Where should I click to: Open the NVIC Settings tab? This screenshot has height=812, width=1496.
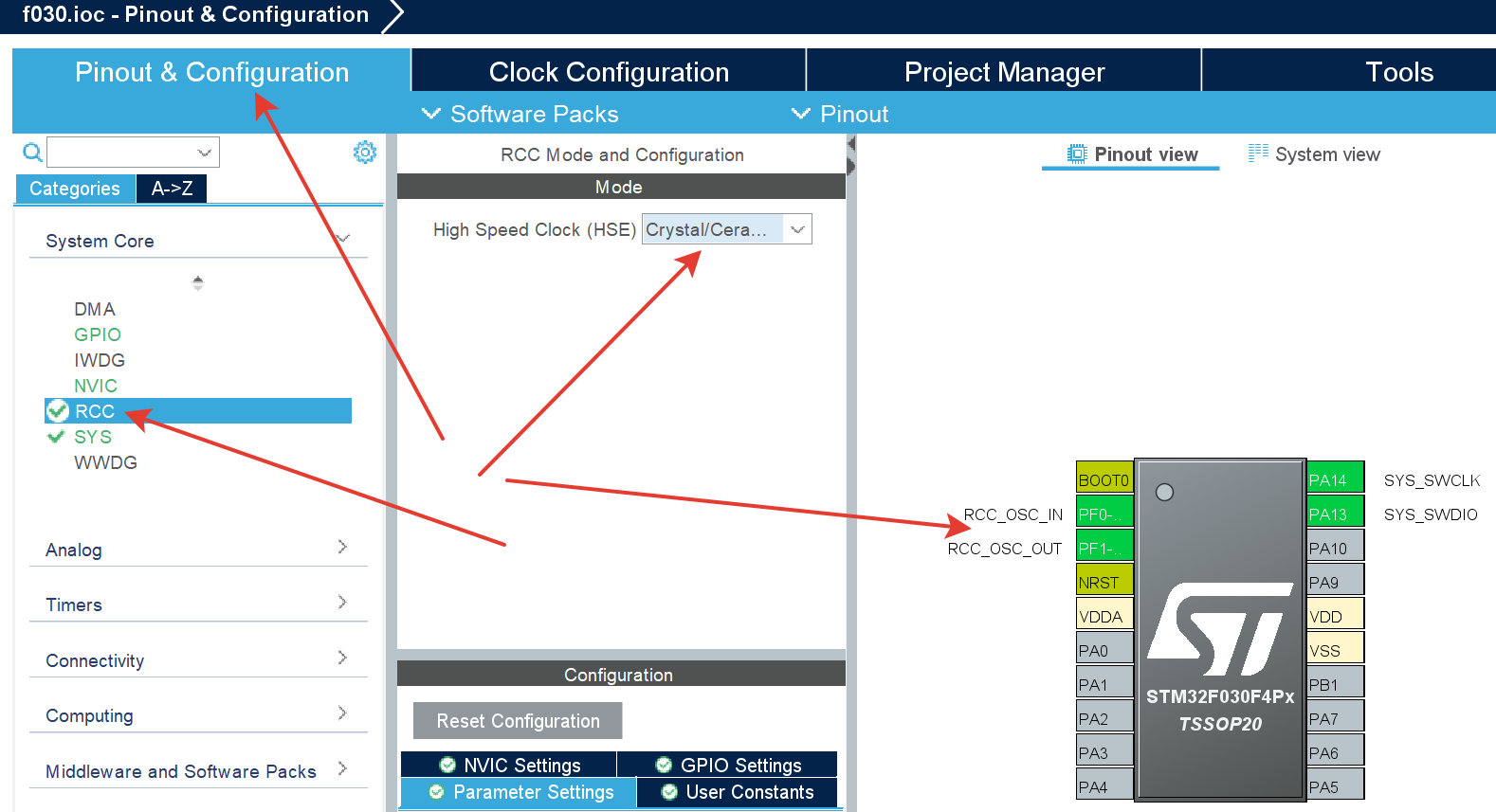tap(509, 765)
